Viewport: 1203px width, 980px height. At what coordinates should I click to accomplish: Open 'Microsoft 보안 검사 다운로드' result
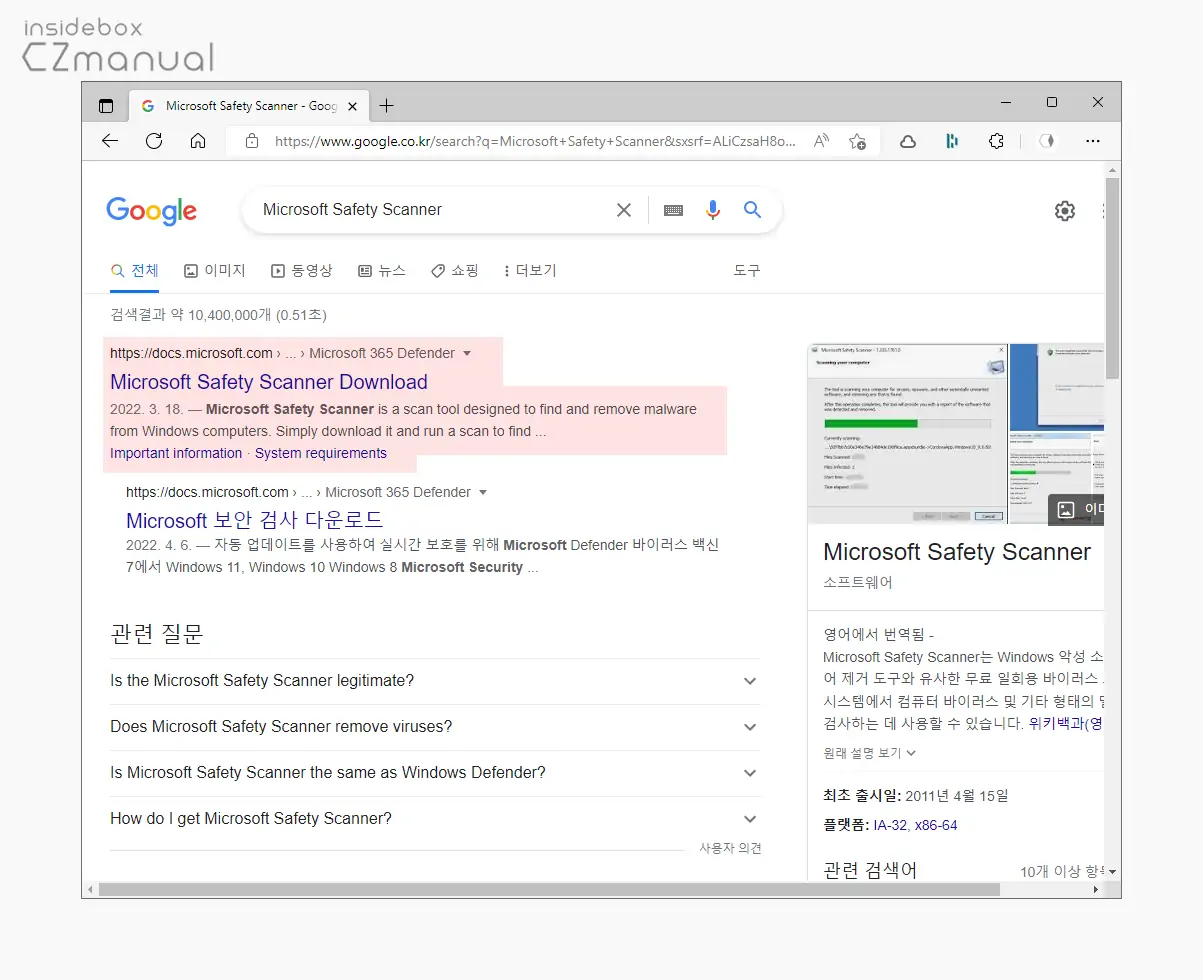point(255,521)
